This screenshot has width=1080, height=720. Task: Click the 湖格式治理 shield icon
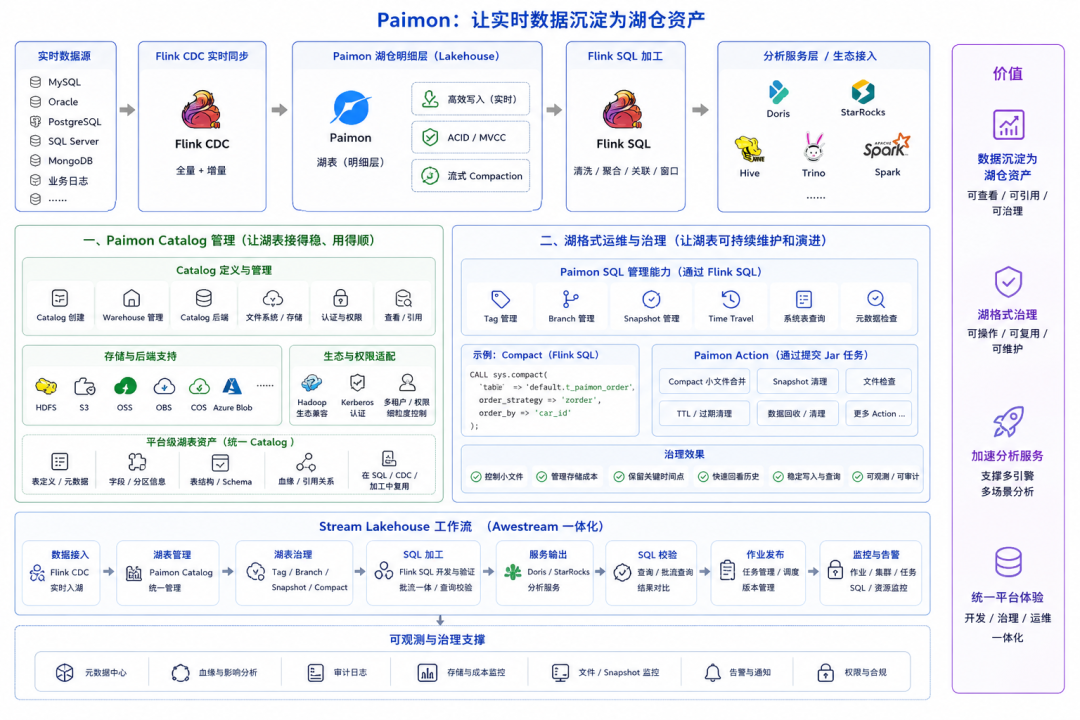(x=1008, y=282)
